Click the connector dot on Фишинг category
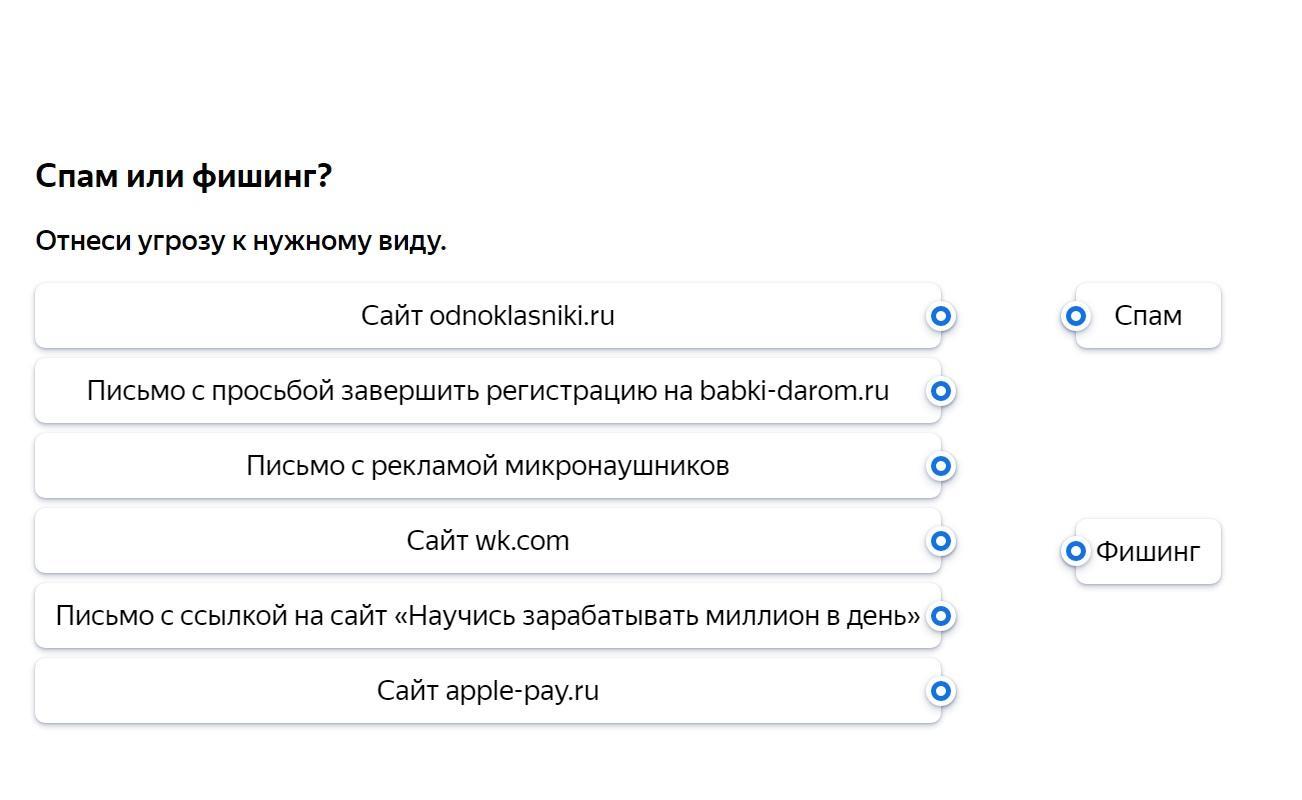Screen dimensions: 1302x800 click(x=1075, y=551)
